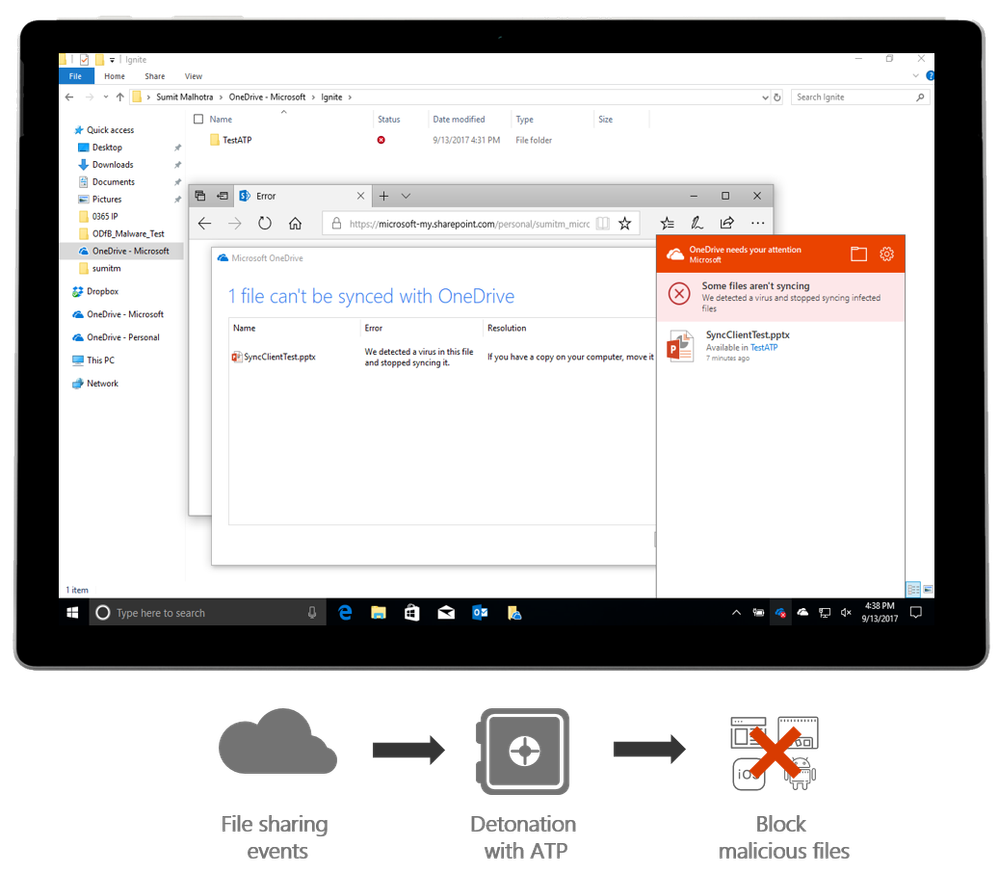Image resolution: width=999 pixels, height=877 pixels.
Task: Select Downloads in navigation pane
Action: point(113,164)
